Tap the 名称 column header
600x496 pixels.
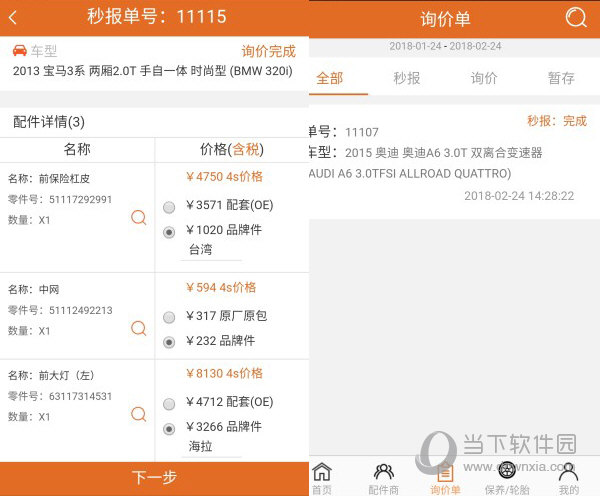click(x=77, y=149)
